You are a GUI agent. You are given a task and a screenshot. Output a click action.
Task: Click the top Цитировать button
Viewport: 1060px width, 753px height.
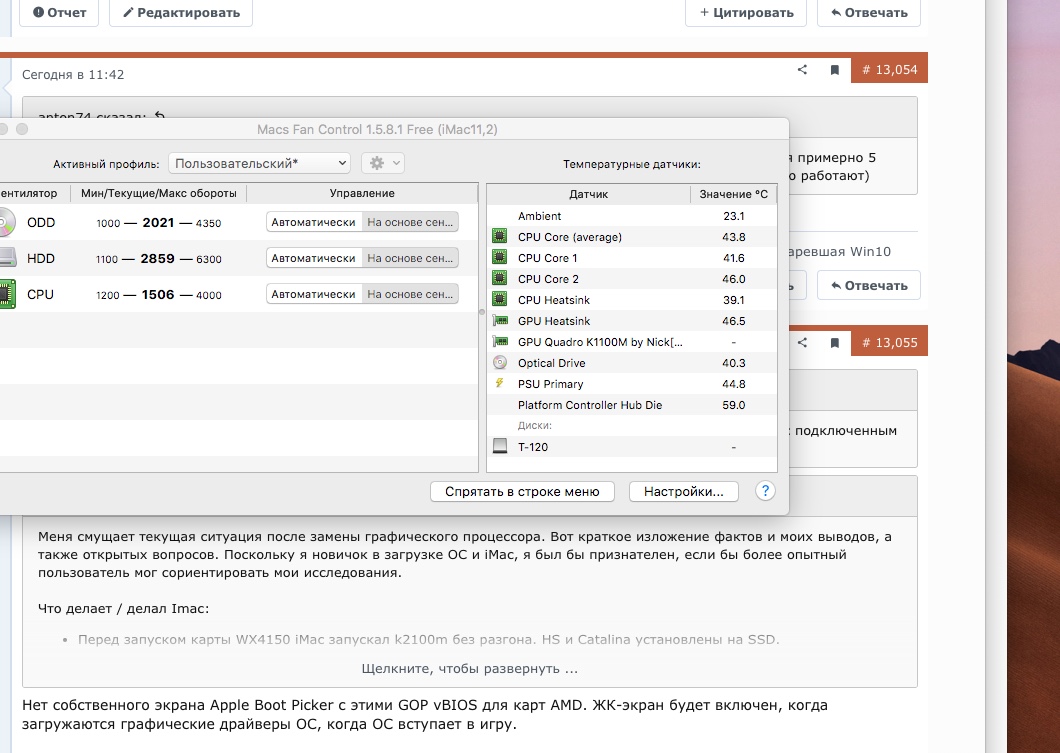coord(746,12)
